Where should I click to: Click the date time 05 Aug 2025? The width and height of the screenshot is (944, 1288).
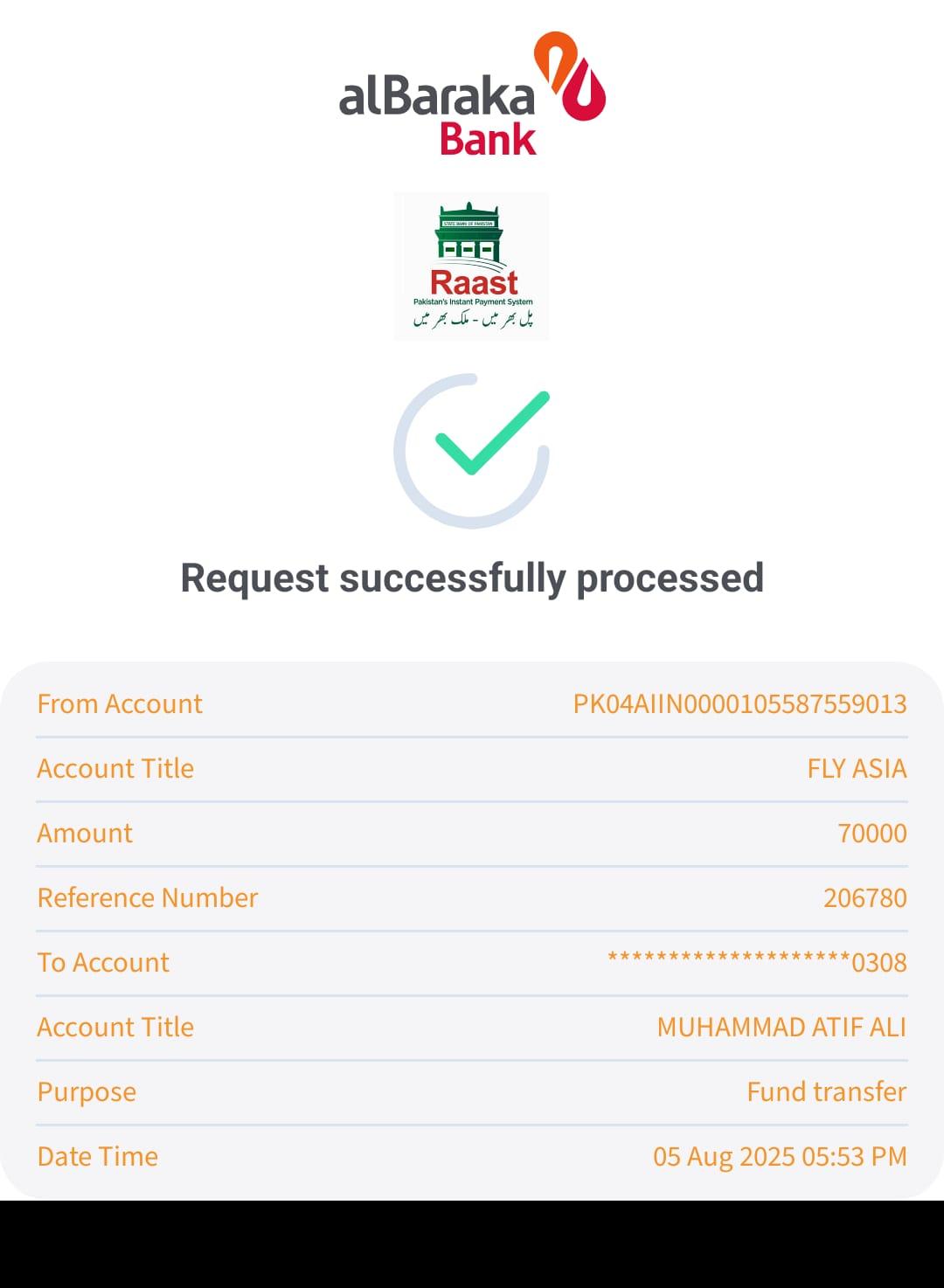780,1157
